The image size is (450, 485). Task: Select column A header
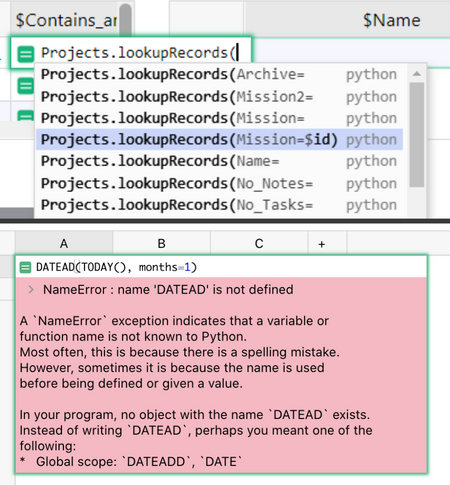(64, 244)
